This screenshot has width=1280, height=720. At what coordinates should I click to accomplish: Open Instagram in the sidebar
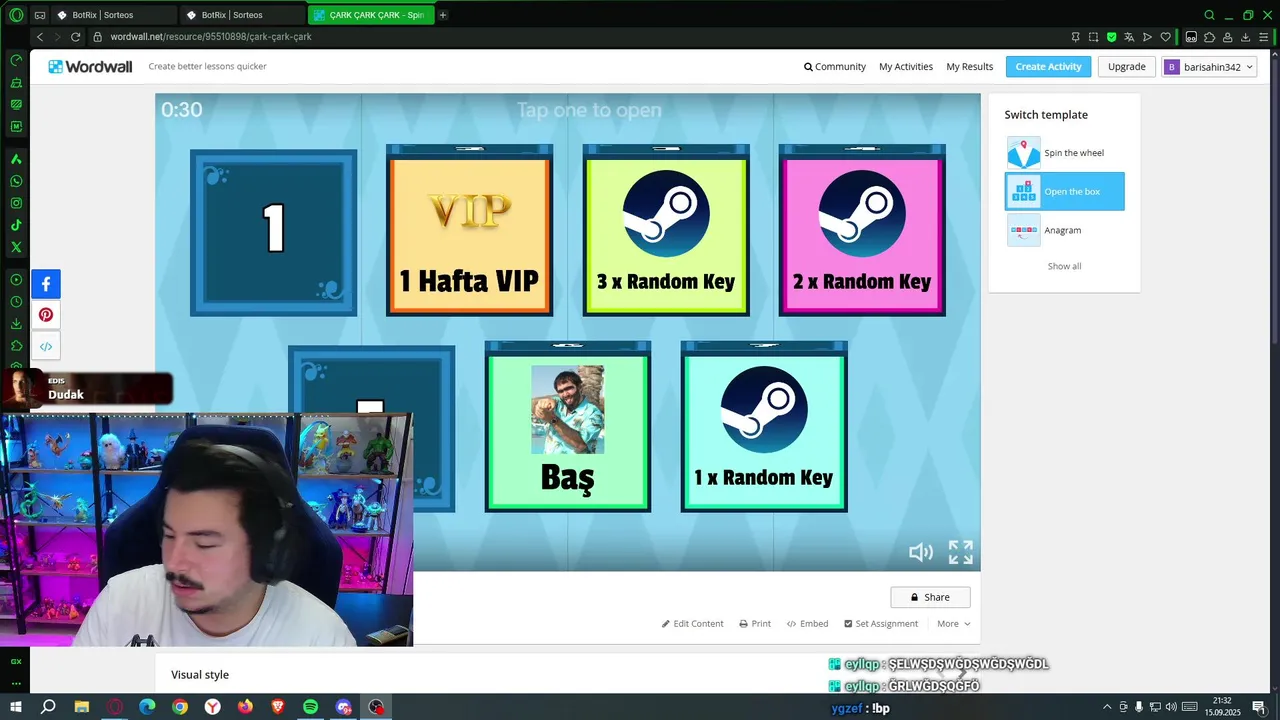(x=16, y=204)
